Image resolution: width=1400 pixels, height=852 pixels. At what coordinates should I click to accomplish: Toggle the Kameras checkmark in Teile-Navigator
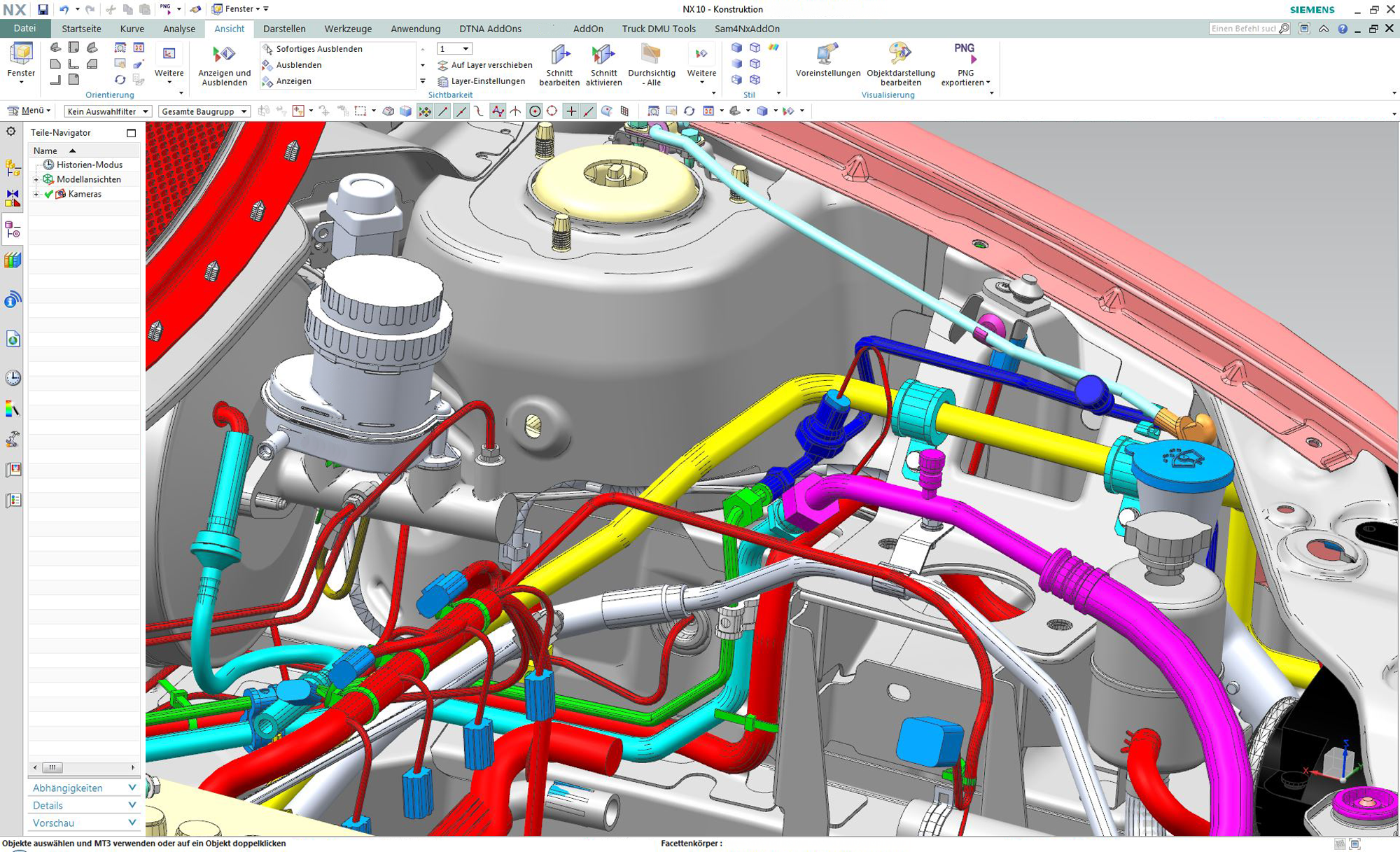point(48,194)
